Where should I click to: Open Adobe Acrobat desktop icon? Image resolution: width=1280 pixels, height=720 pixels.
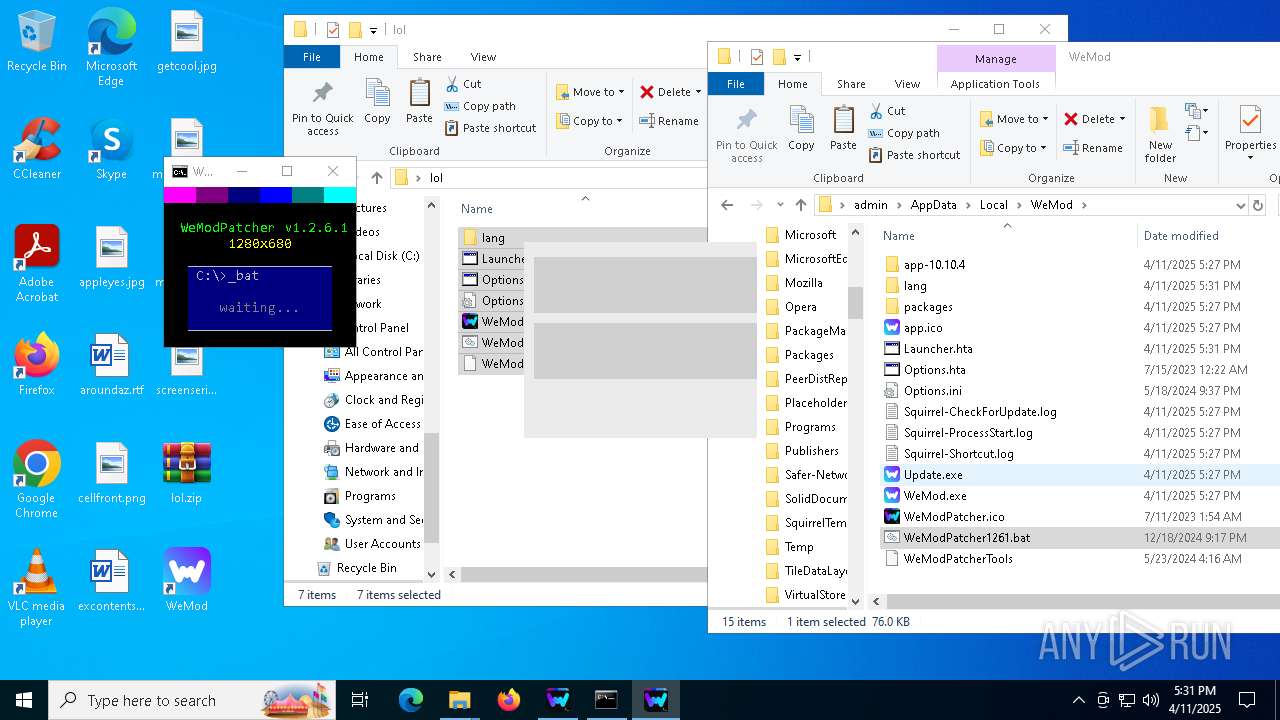coord(37,264)
